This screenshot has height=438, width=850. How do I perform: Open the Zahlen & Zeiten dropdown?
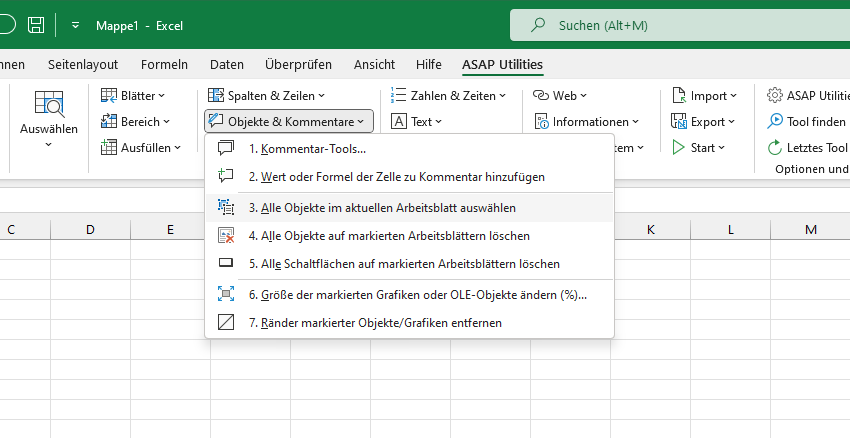(x=449, y=95)
